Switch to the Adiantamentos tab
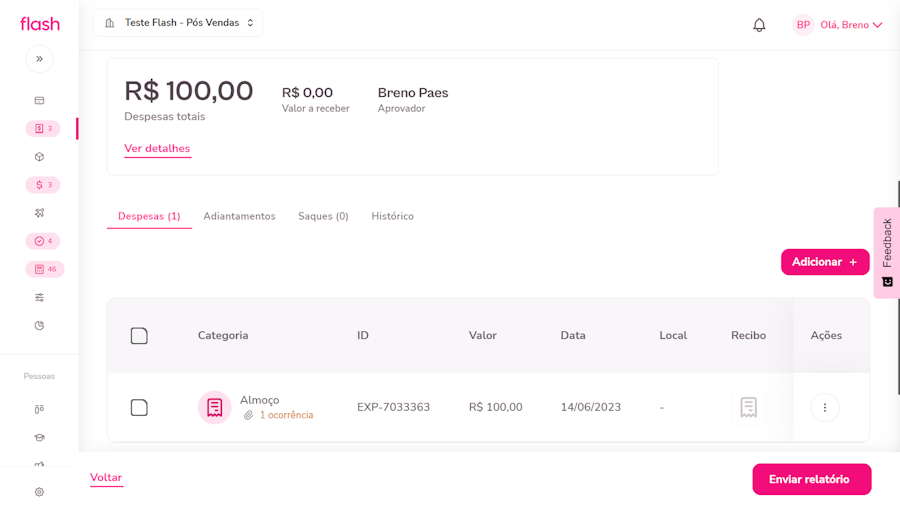Image resolution: width=900 pixels, height=506 pixels. click(x=239, y=216)
